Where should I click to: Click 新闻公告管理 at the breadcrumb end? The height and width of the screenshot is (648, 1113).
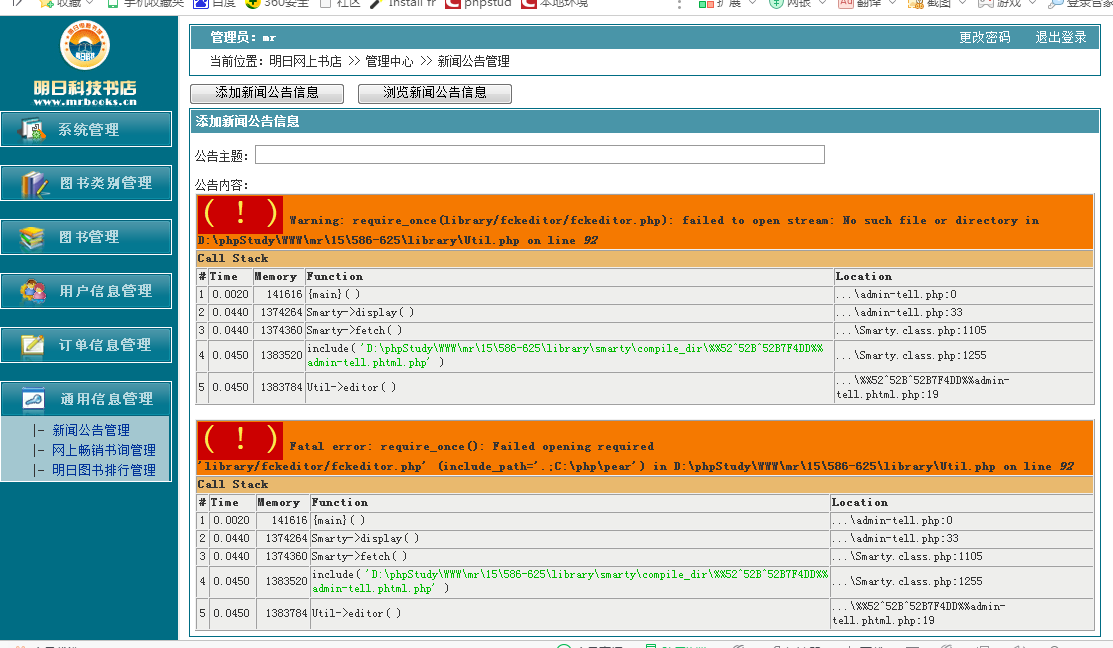473,62
